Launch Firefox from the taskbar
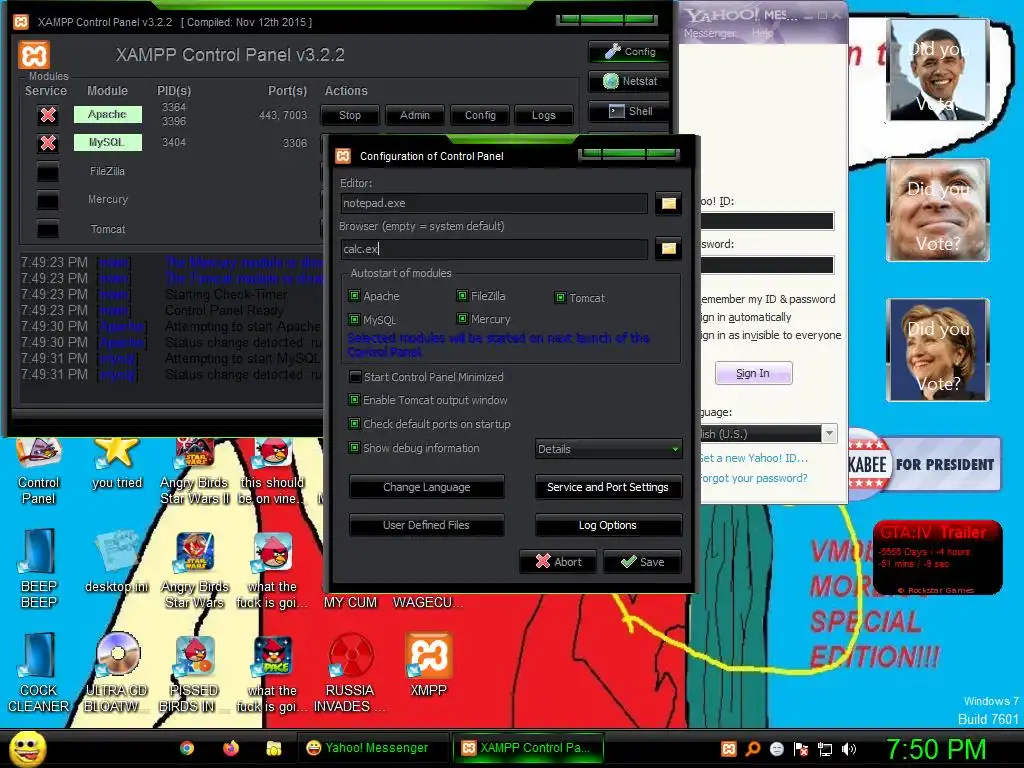This screenshot has width=1024, height=768. [x=231, y=748]
